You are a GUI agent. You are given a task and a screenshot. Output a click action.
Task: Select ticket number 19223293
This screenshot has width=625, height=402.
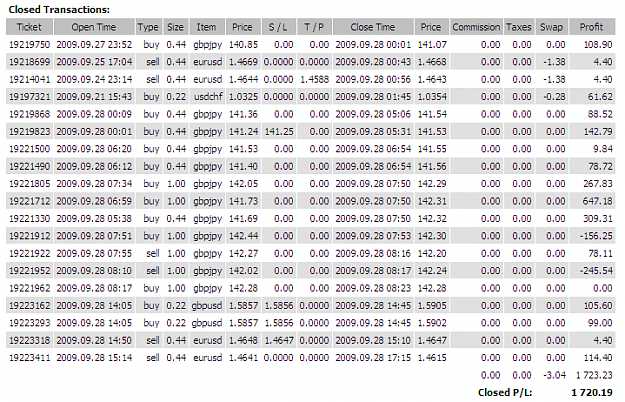29,323
